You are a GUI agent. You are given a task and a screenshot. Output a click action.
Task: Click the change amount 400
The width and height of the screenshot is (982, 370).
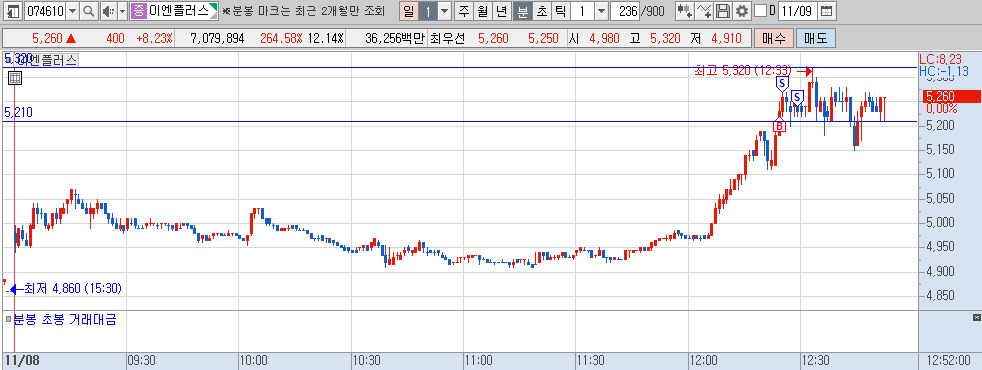(115, 39)
